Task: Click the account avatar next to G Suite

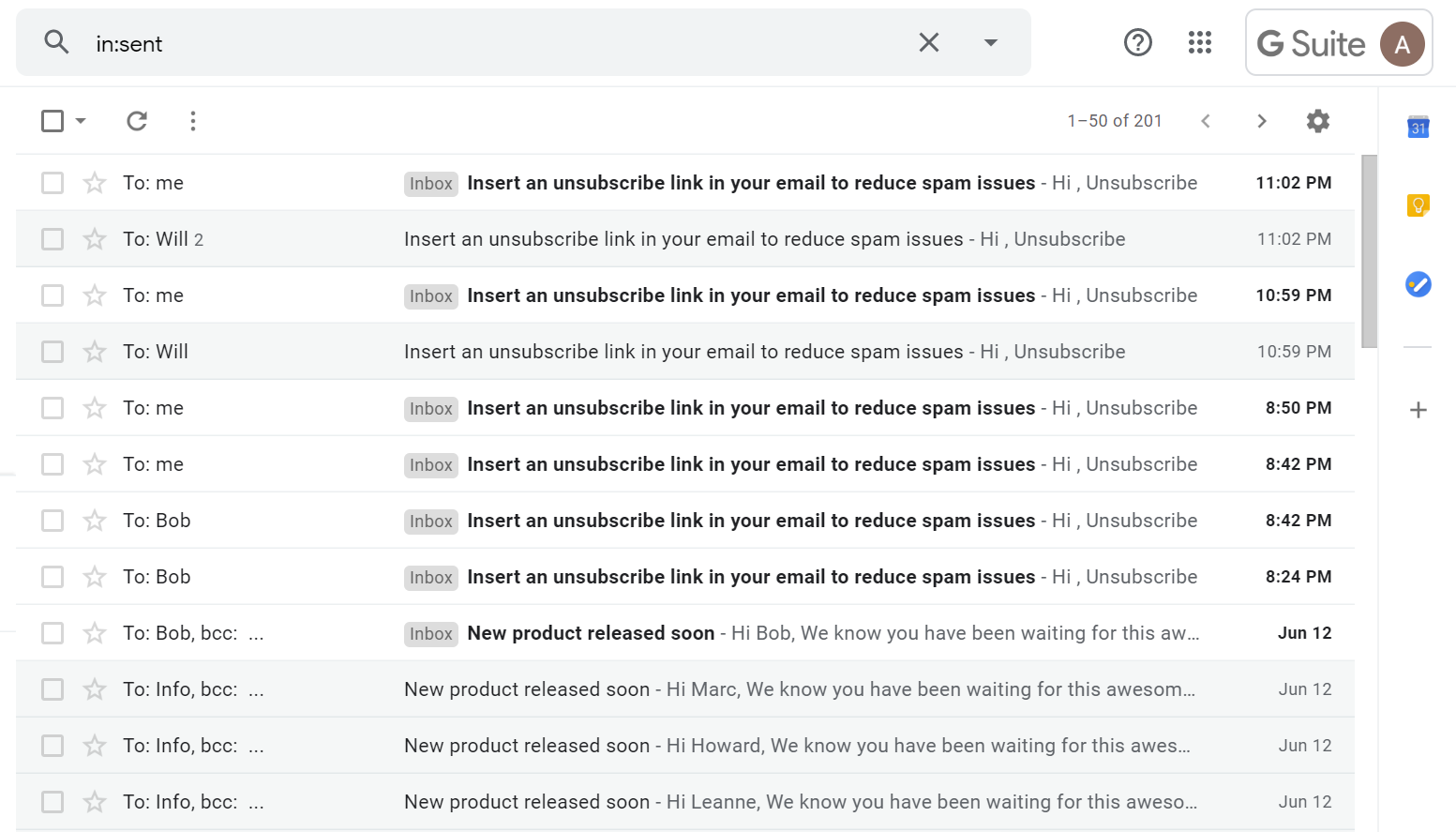Action: point(1403,42)
